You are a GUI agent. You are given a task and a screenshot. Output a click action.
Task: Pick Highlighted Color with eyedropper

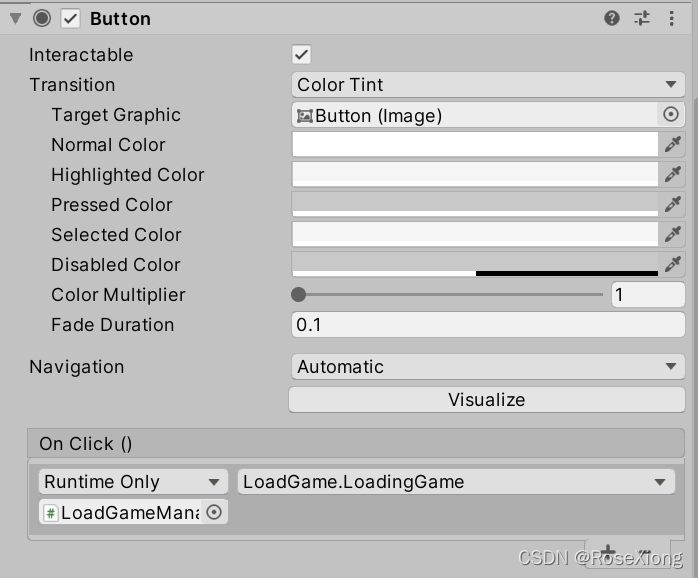(672, 174)
